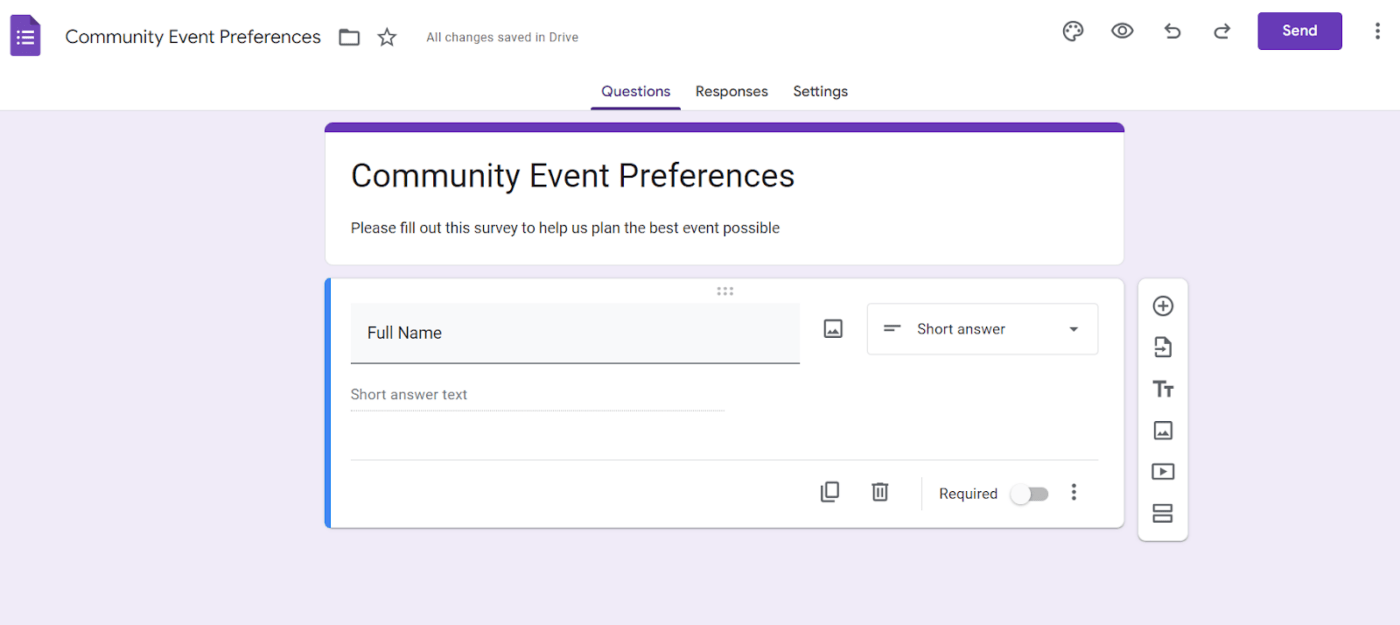Switch to the Questions tab
The image size is (1400, 625).
coord(636,91)
